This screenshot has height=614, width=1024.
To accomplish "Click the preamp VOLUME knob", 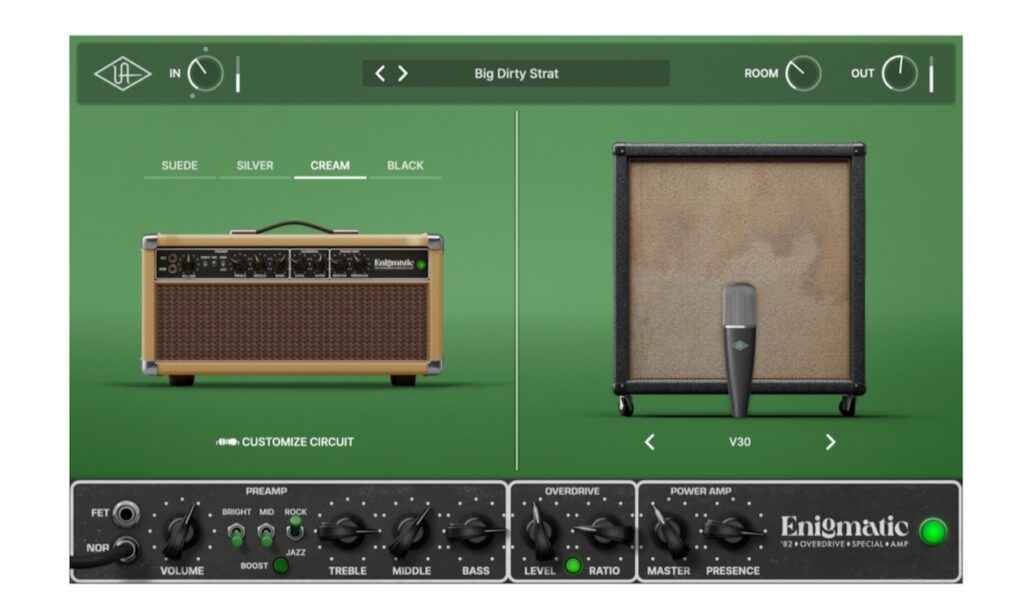I will [181, 532].
